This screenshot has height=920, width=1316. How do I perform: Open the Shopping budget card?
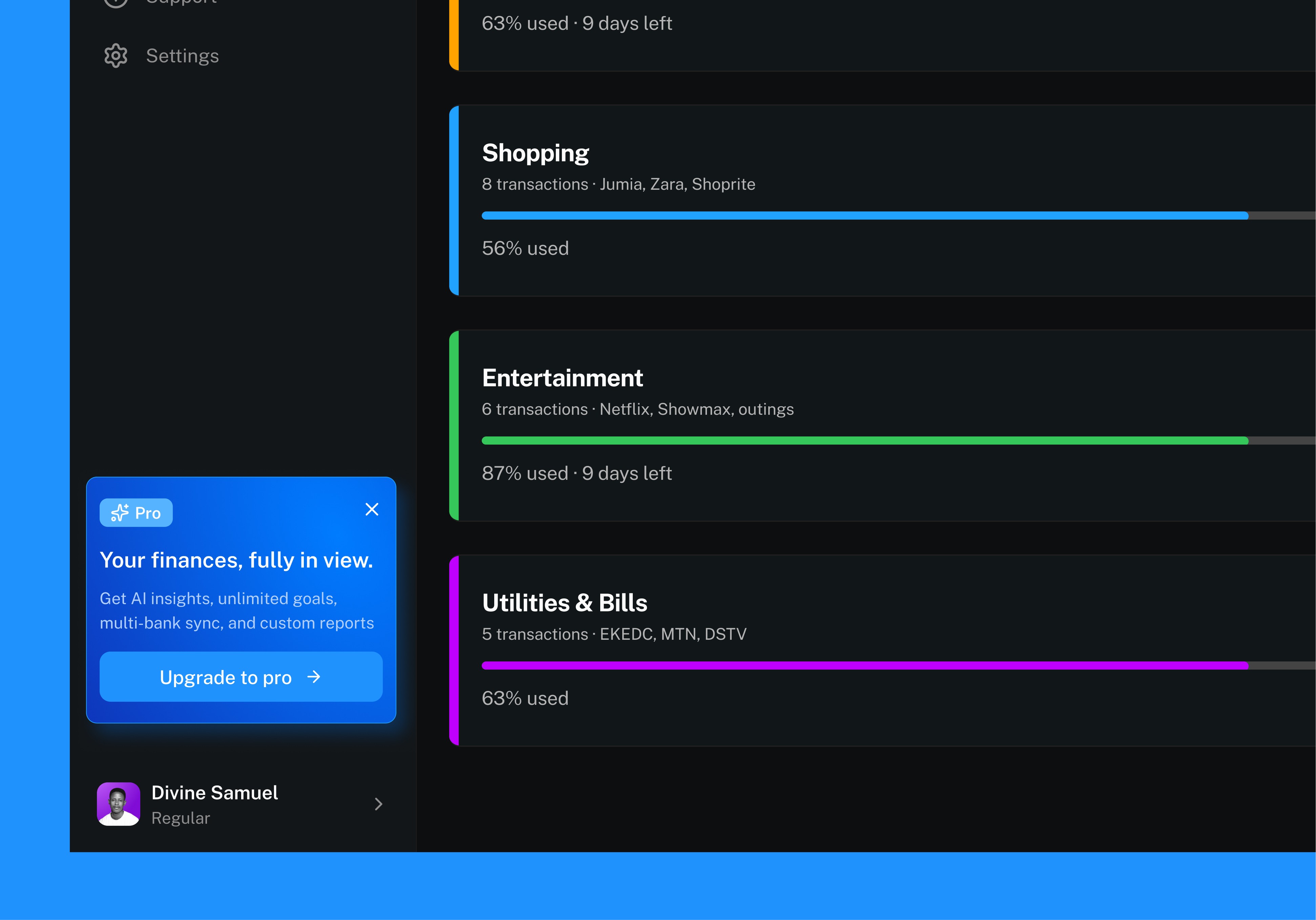click(x=536, y=153)
